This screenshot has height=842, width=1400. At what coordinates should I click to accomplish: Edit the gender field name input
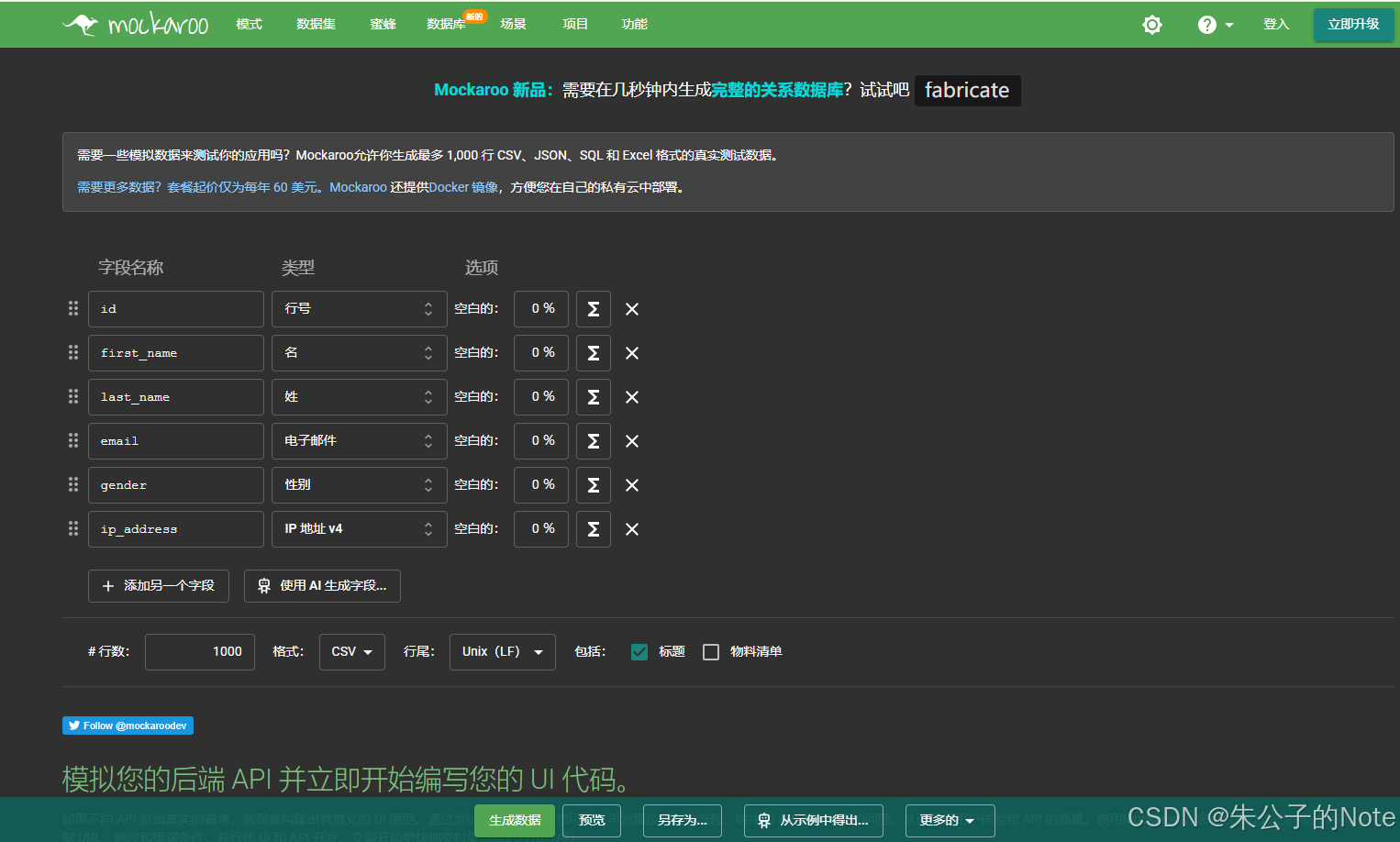[x=176, y=485]
